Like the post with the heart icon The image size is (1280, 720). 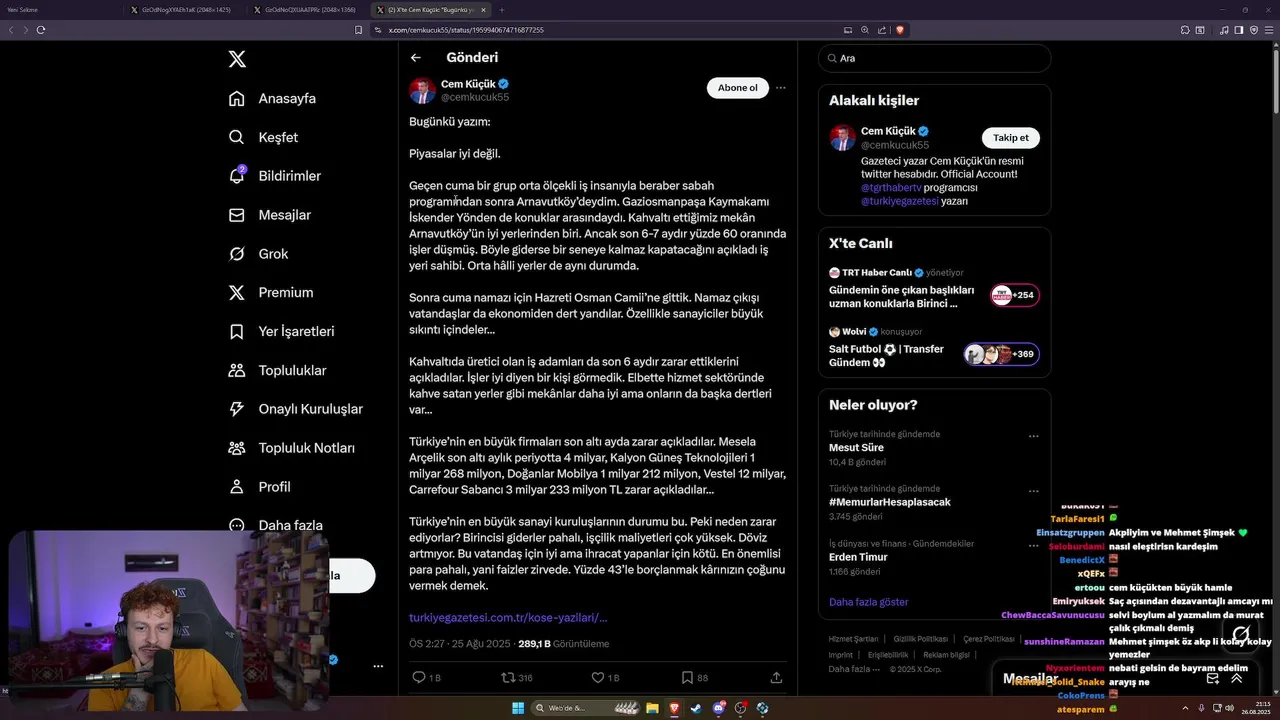pyautogui.click(x=598, y=677)
